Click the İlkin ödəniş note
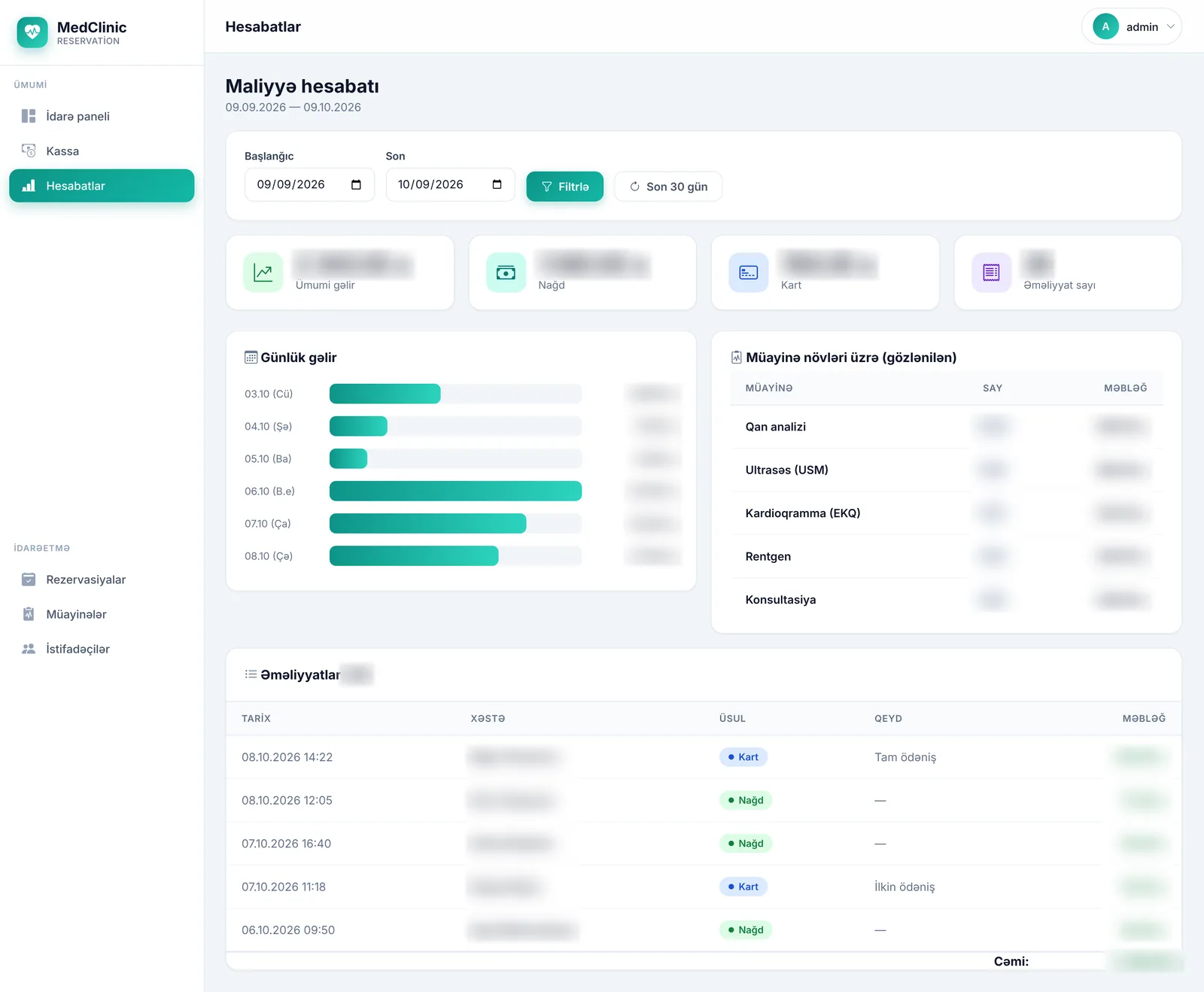 click(x=905, y=887)
